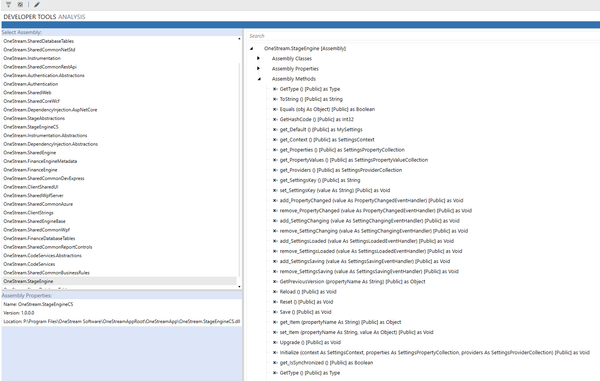Select OneStream.SharedWeb assembly
600x381 pixels.
(x=27, y=93)
